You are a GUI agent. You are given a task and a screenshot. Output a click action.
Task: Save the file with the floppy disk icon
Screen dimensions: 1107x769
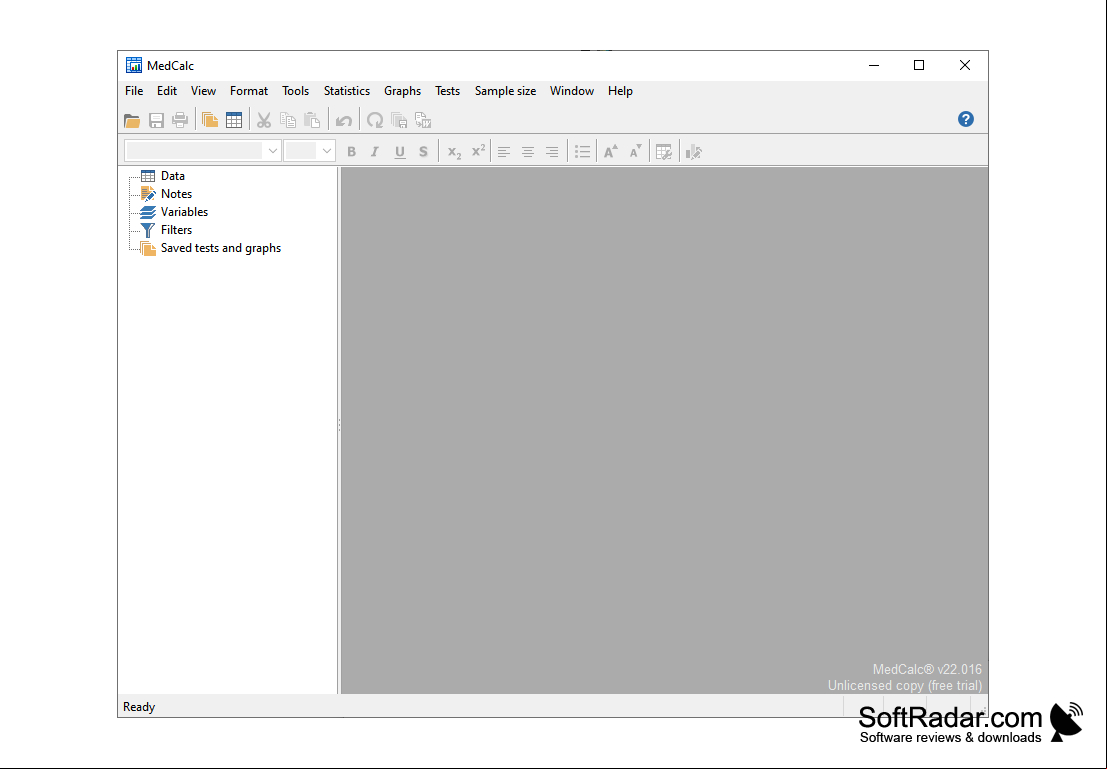[156, 121]
